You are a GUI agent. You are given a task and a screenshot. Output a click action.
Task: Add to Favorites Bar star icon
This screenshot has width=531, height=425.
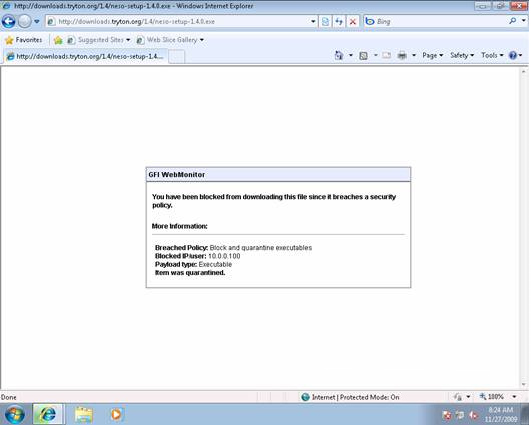point(58,40)
